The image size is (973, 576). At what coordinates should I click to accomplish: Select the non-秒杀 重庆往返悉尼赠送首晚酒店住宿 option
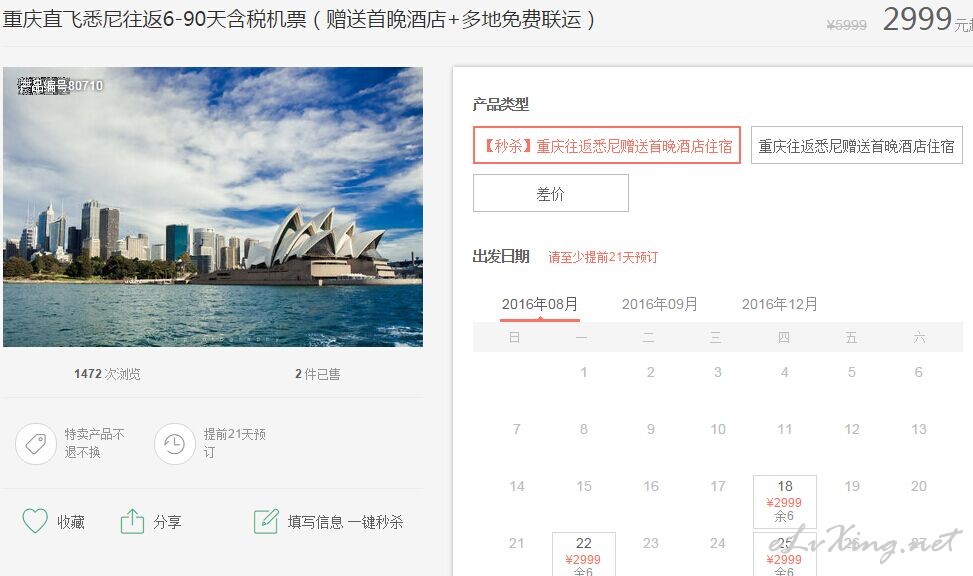(x=856, y=145)
